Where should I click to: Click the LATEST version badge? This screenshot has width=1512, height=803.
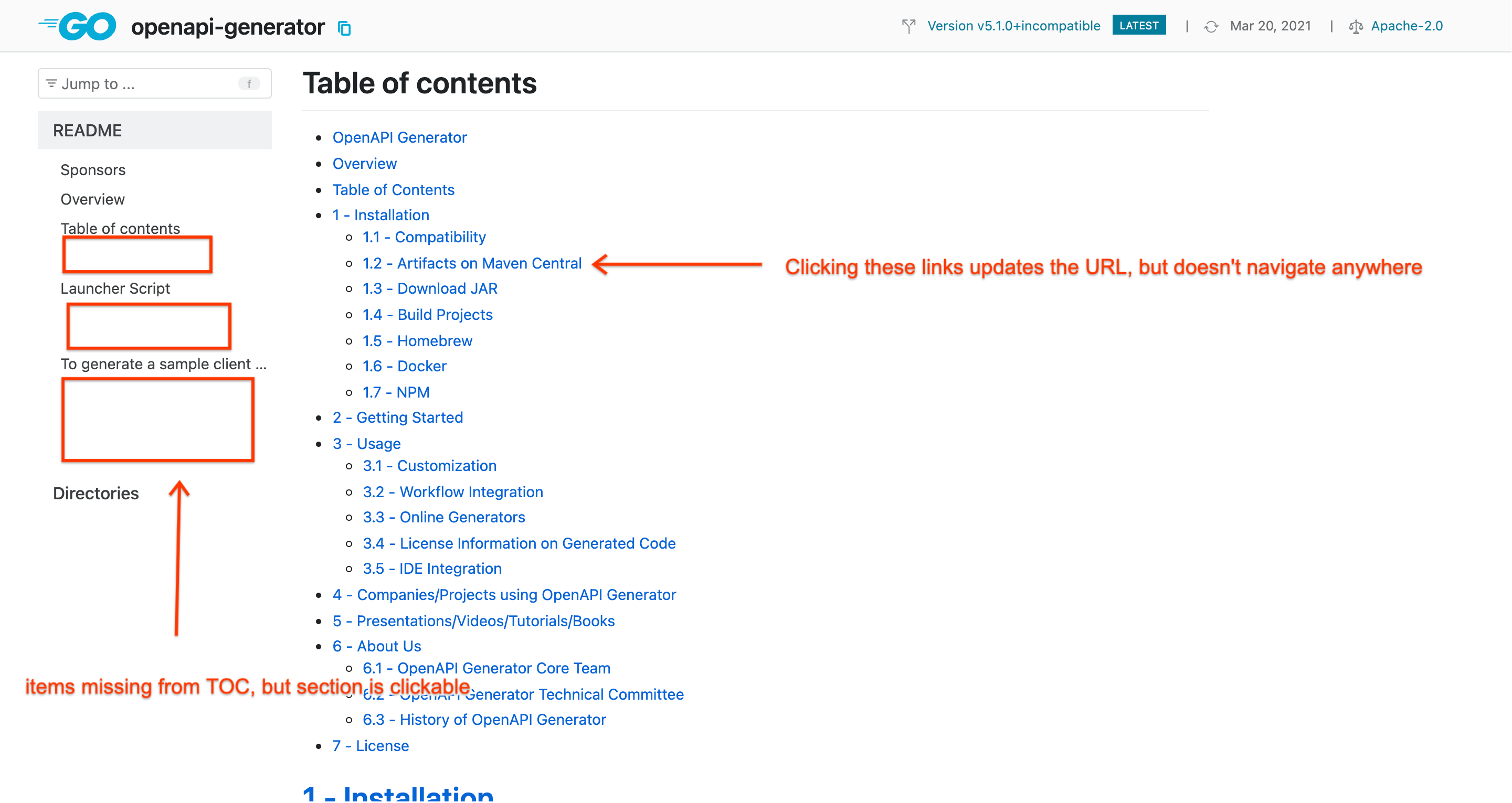coord(1139,25)
